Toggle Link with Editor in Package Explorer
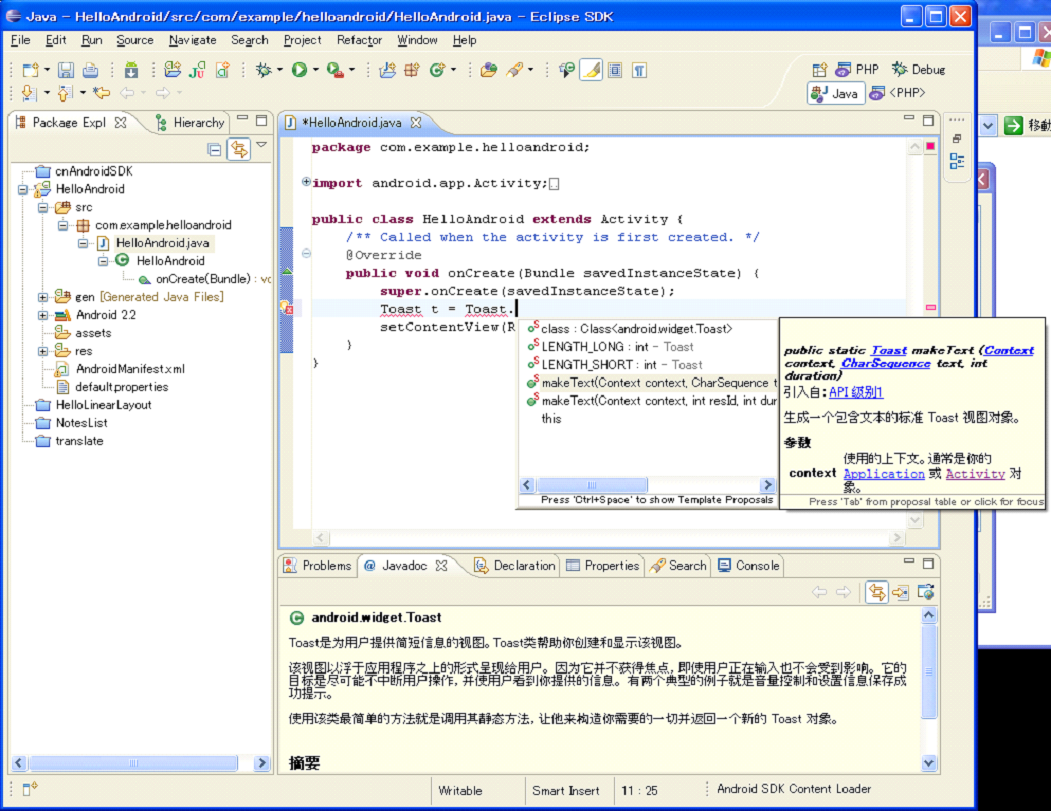 [x=238, y=150]
